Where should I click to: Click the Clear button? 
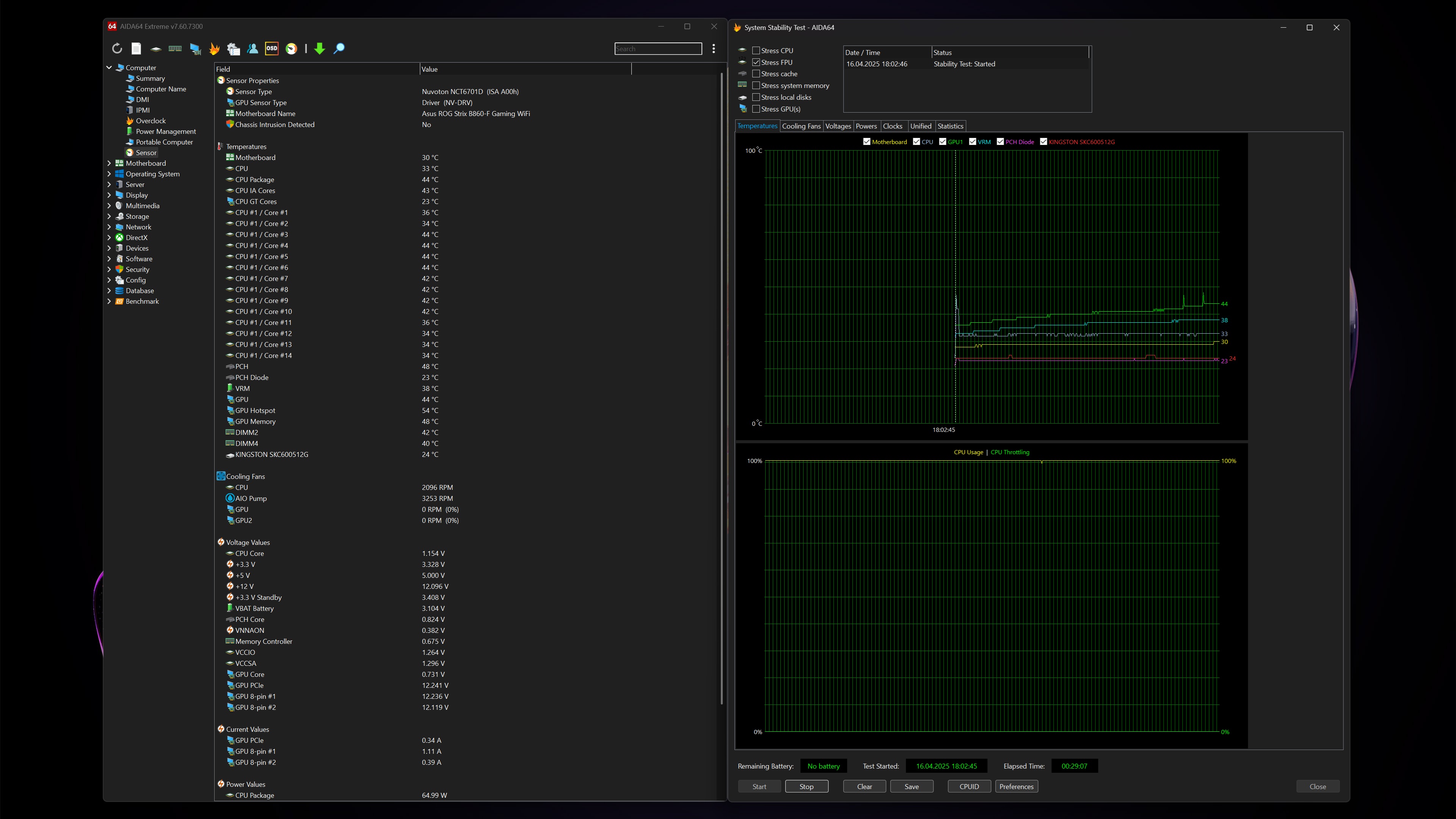tap(864, 787)
